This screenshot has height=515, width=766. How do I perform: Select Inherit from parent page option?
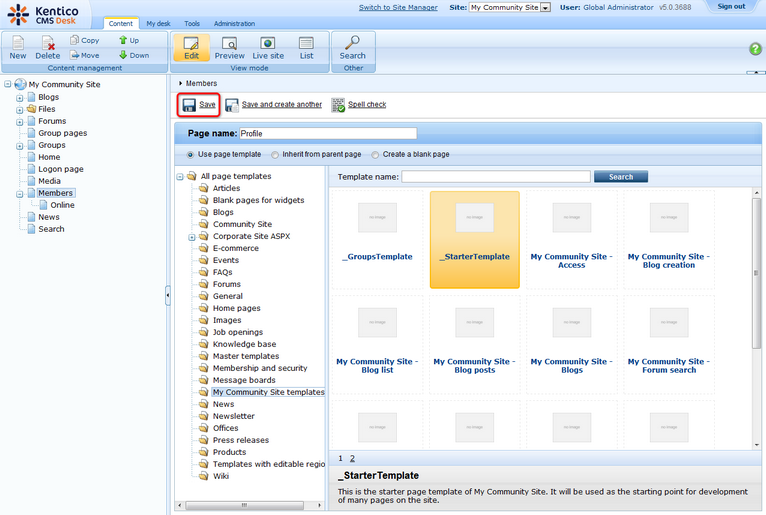[x=276, y=155]
